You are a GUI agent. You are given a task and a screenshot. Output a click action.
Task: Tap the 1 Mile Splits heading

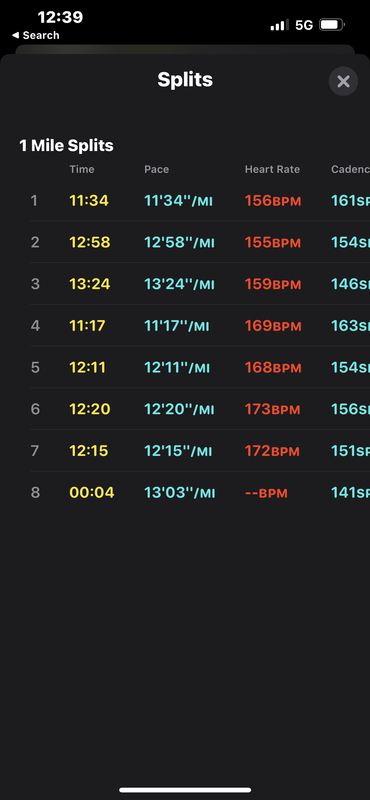click(66, 146)
